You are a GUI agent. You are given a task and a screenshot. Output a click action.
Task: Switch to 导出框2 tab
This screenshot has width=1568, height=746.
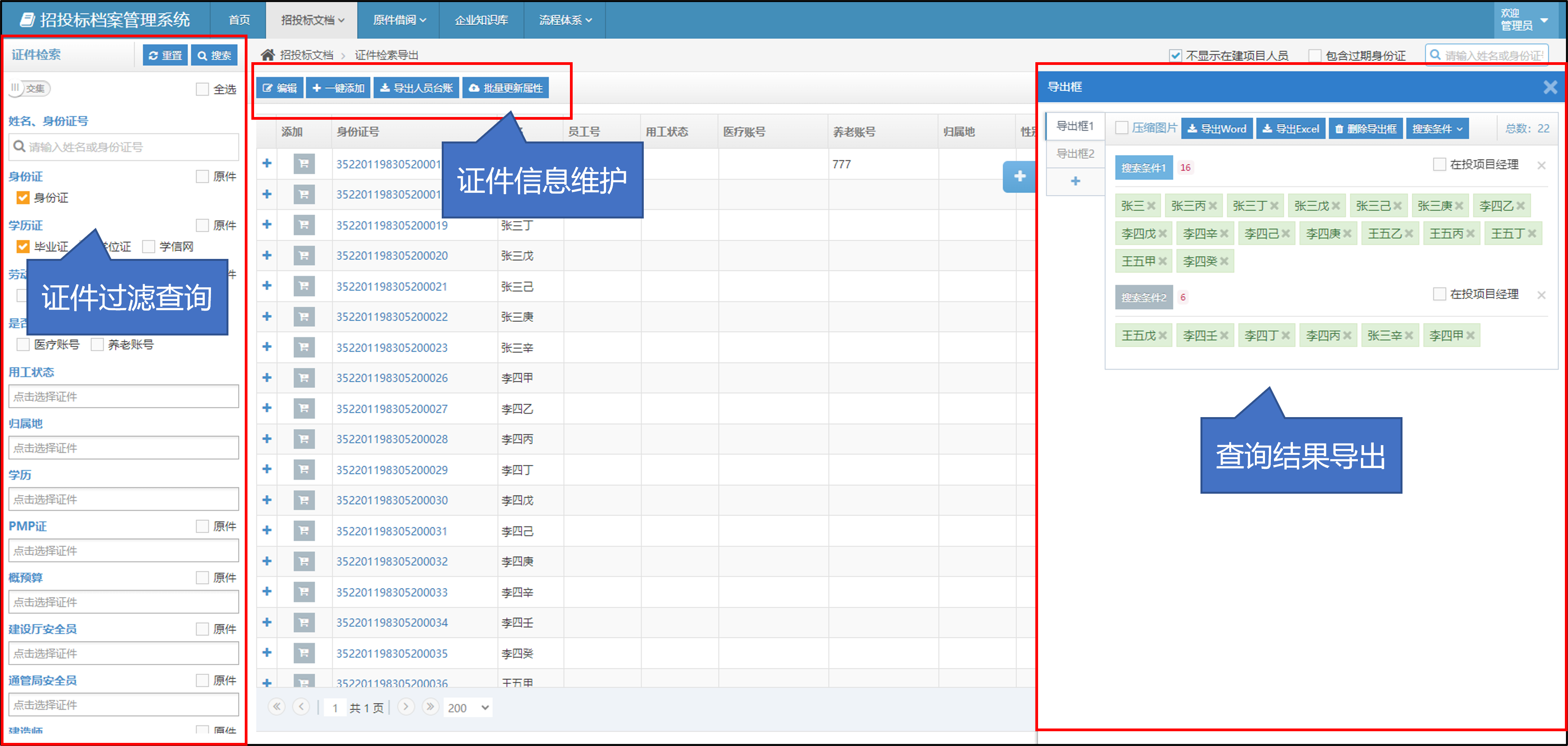coord(1075,154)
